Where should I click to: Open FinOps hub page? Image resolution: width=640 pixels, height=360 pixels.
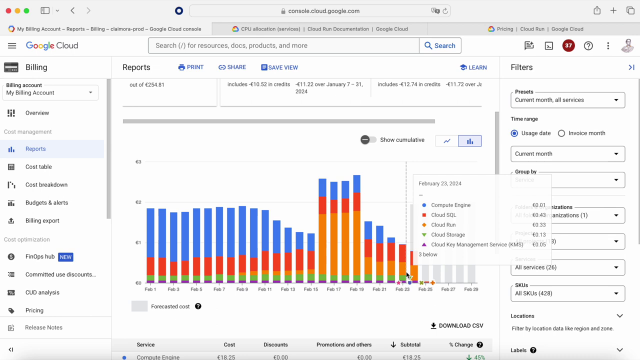52,257
